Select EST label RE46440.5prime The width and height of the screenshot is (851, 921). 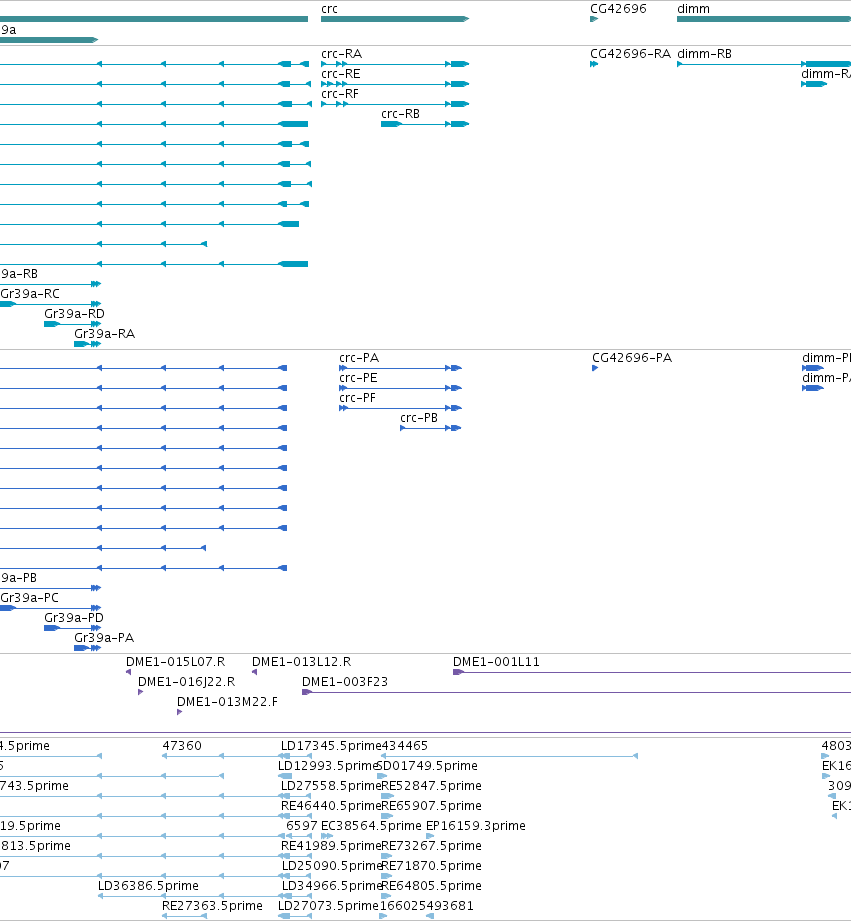[331, 806]
